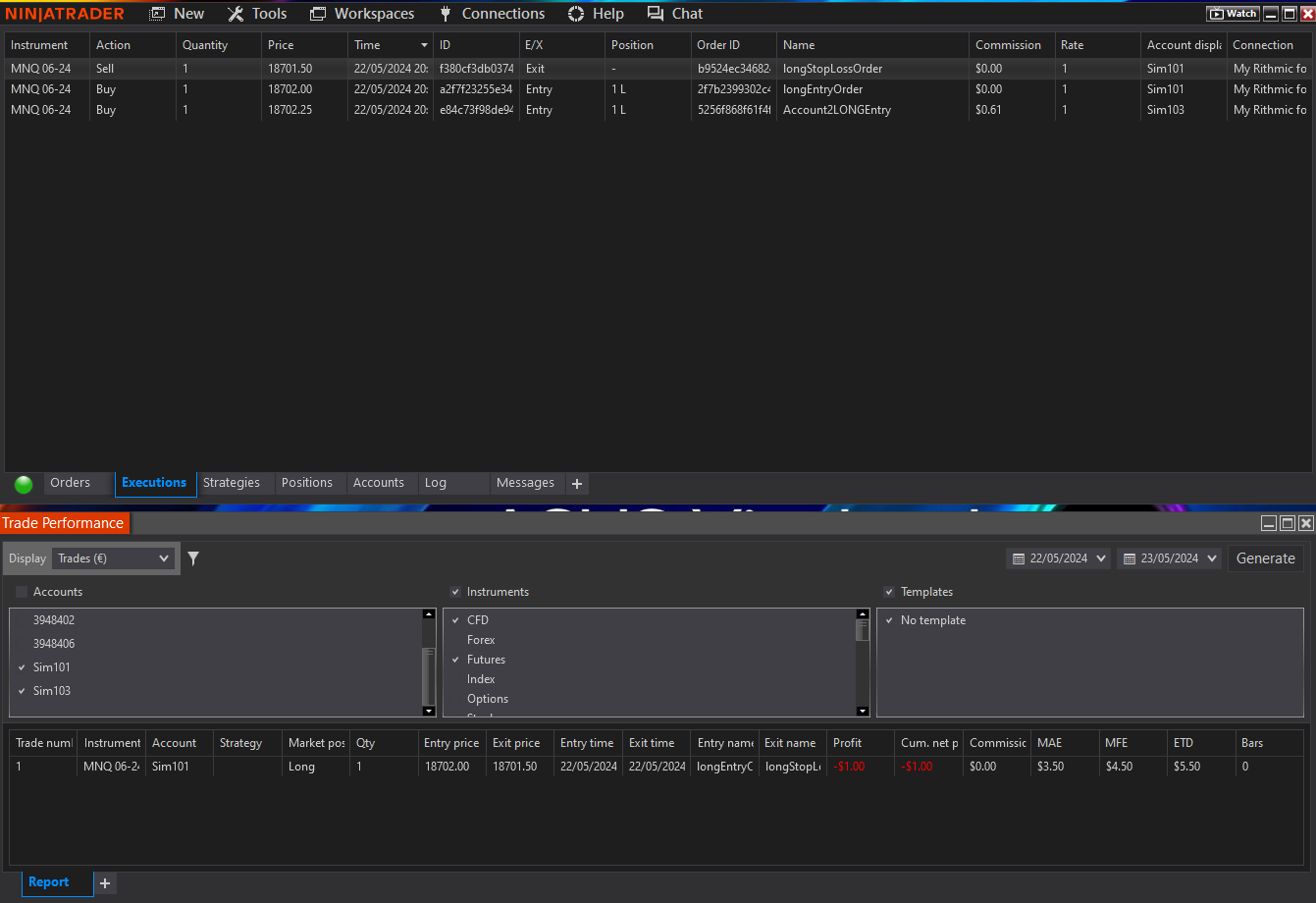This screenshot has height=903, width=1316.
Task: Click the filter funnel icon
Action: [x=193, y=558]
